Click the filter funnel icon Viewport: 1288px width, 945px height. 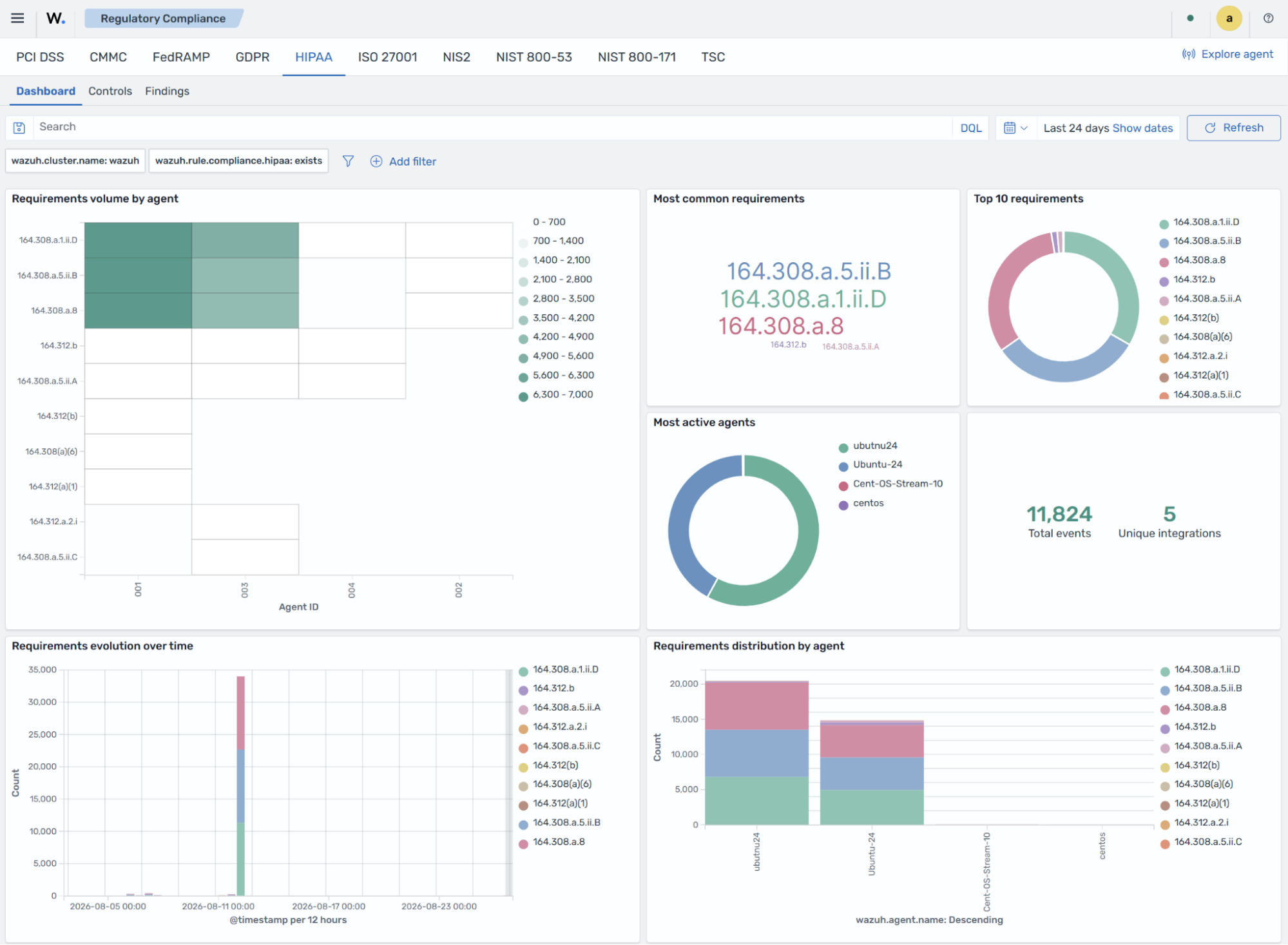coord(348,161)
